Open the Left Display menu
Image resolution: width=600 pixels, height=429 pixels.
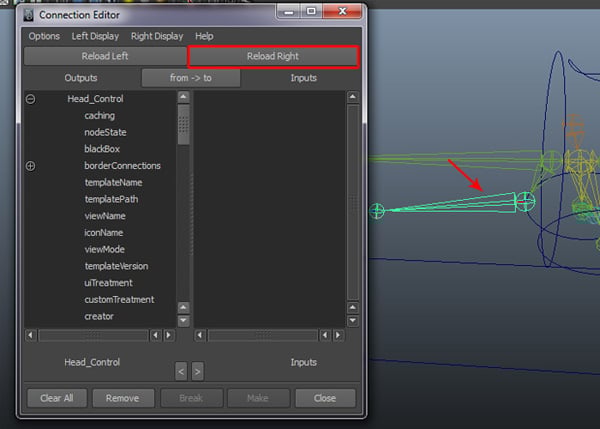[95, 36]
